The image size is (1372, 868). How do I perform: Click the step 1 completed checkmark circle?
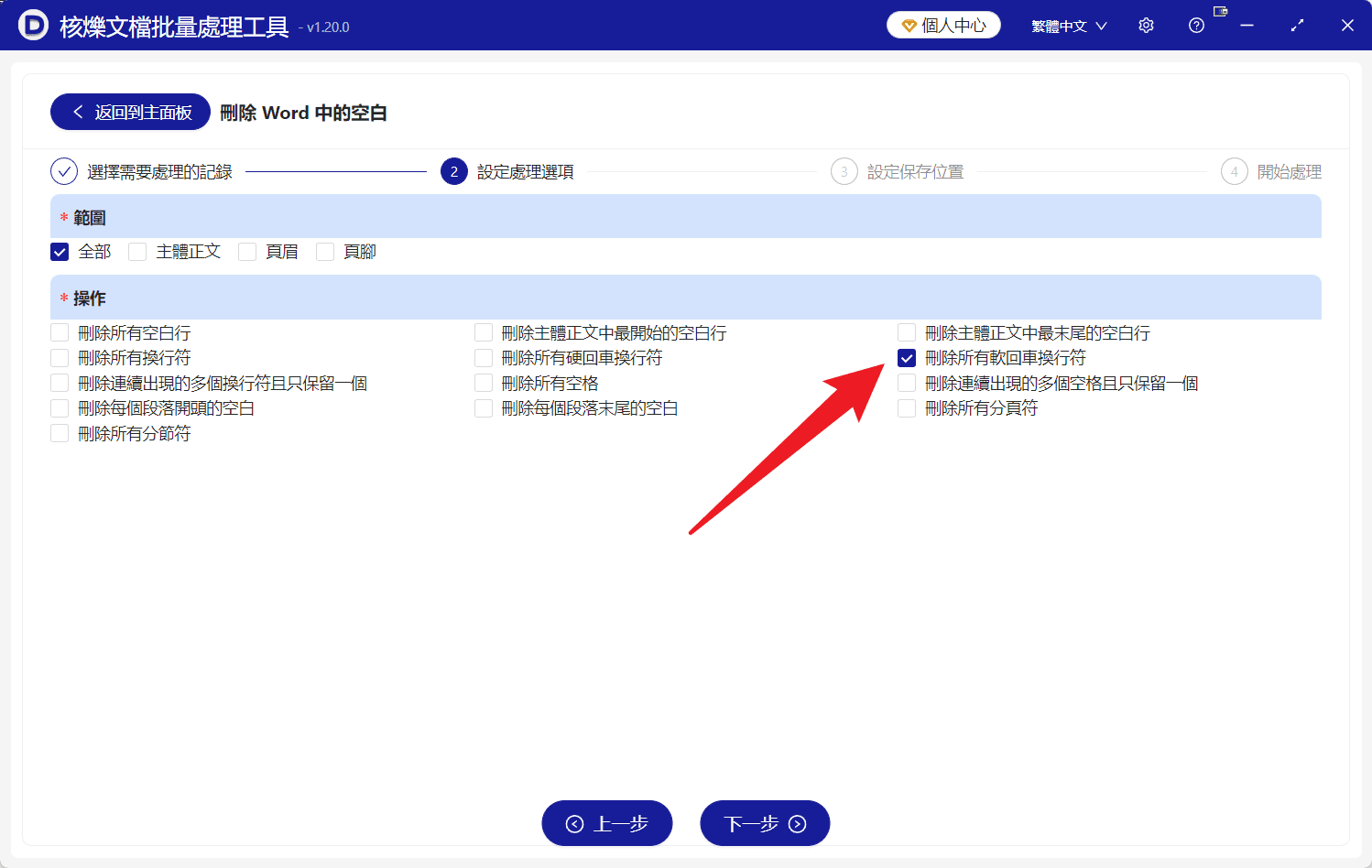tap(63, 171)
